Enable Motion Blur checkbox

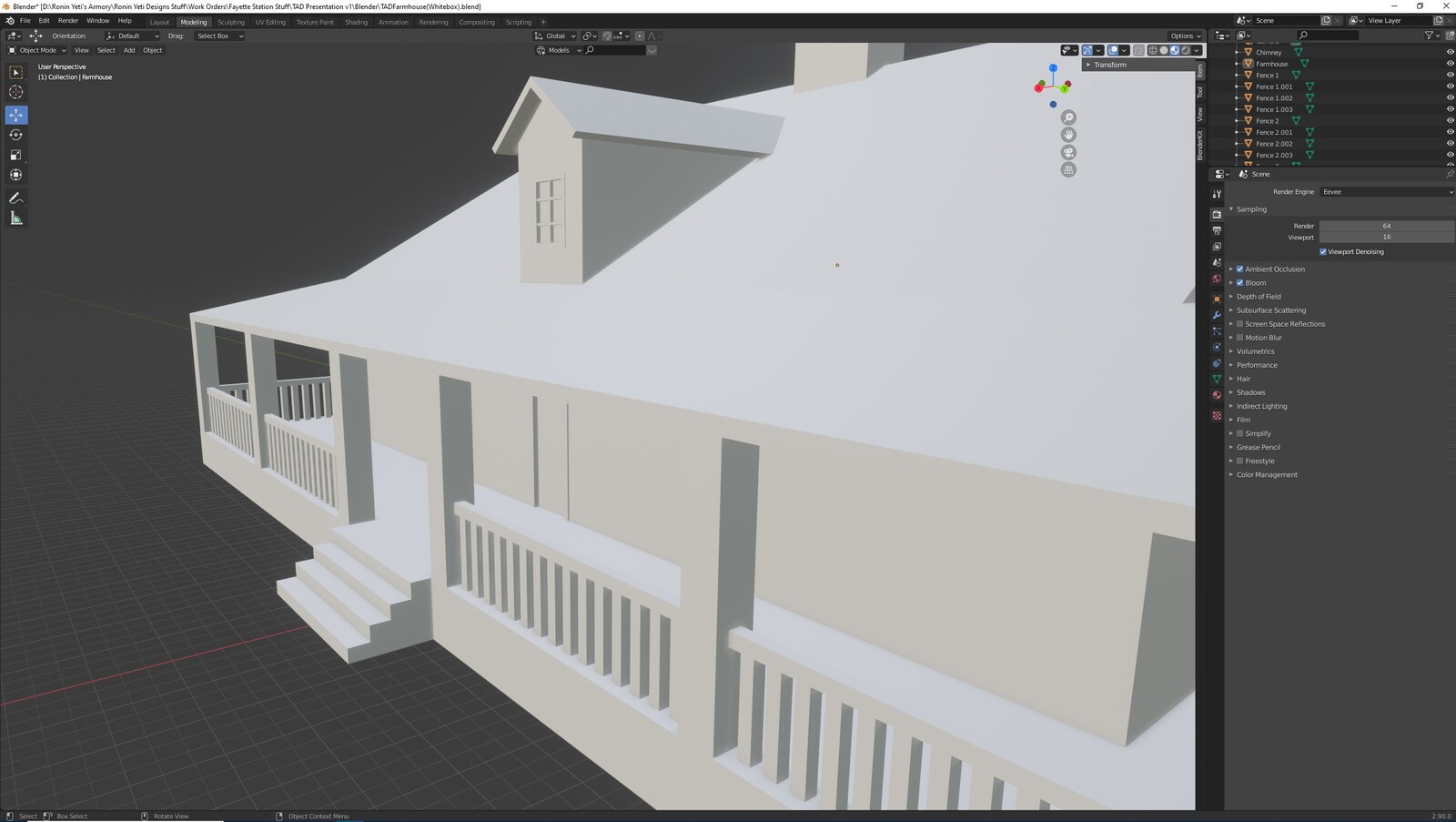tap(1239, 337)
